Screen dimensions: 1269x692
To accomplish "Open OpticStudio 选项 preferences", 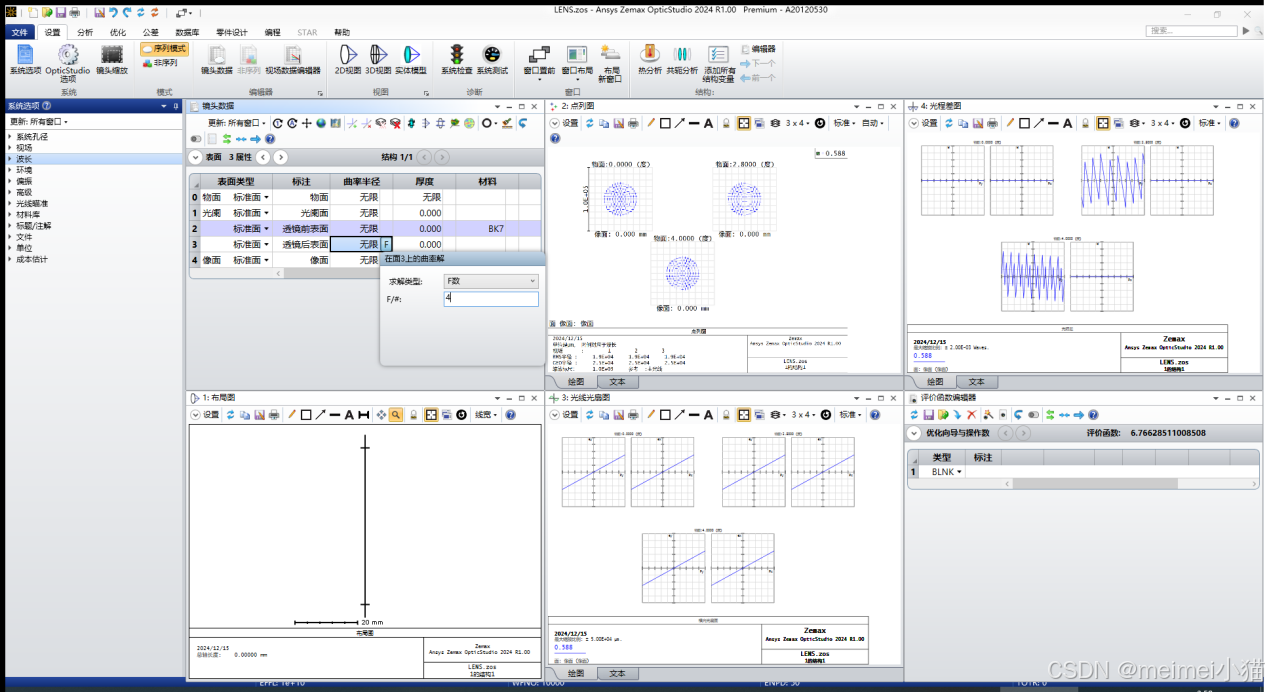I will pos(68,62).
